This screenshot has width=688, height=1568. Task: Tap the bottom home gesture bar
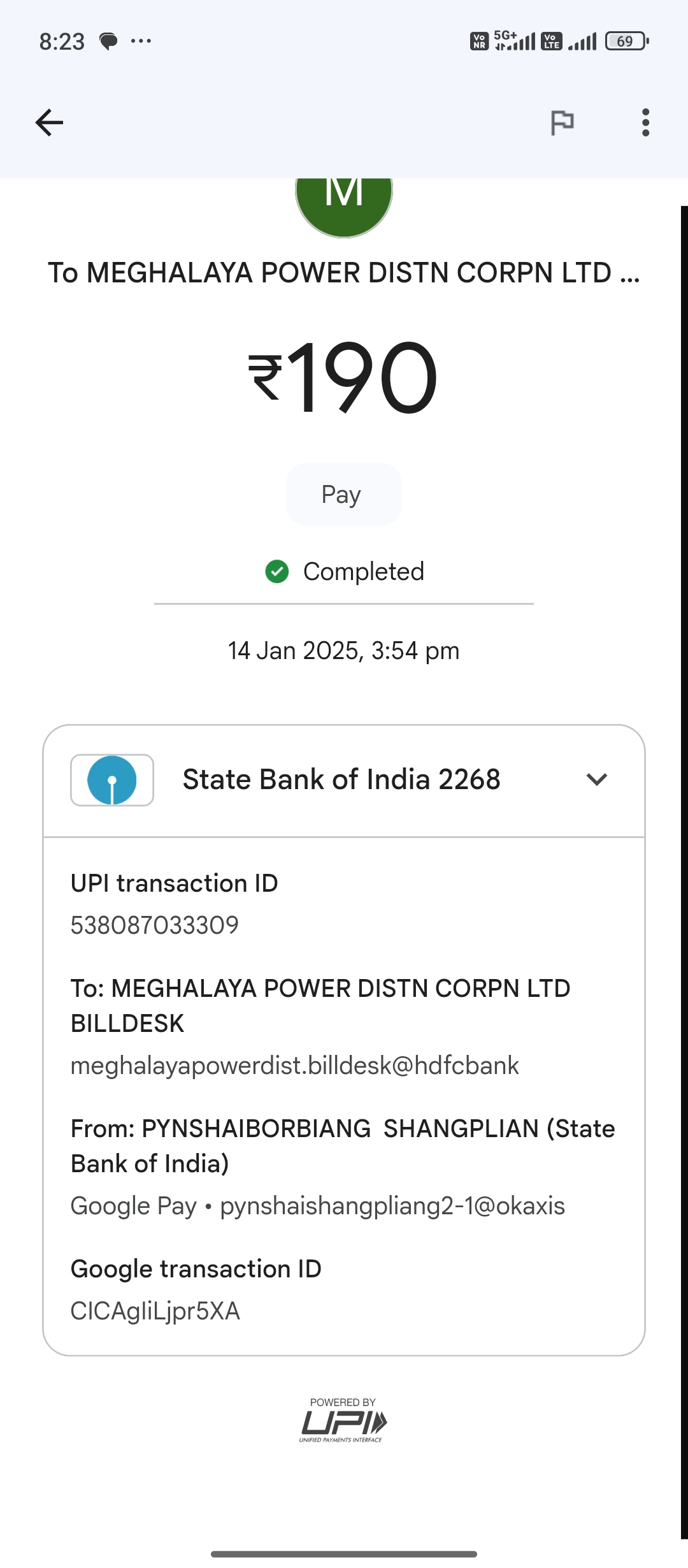point(344,1554)
